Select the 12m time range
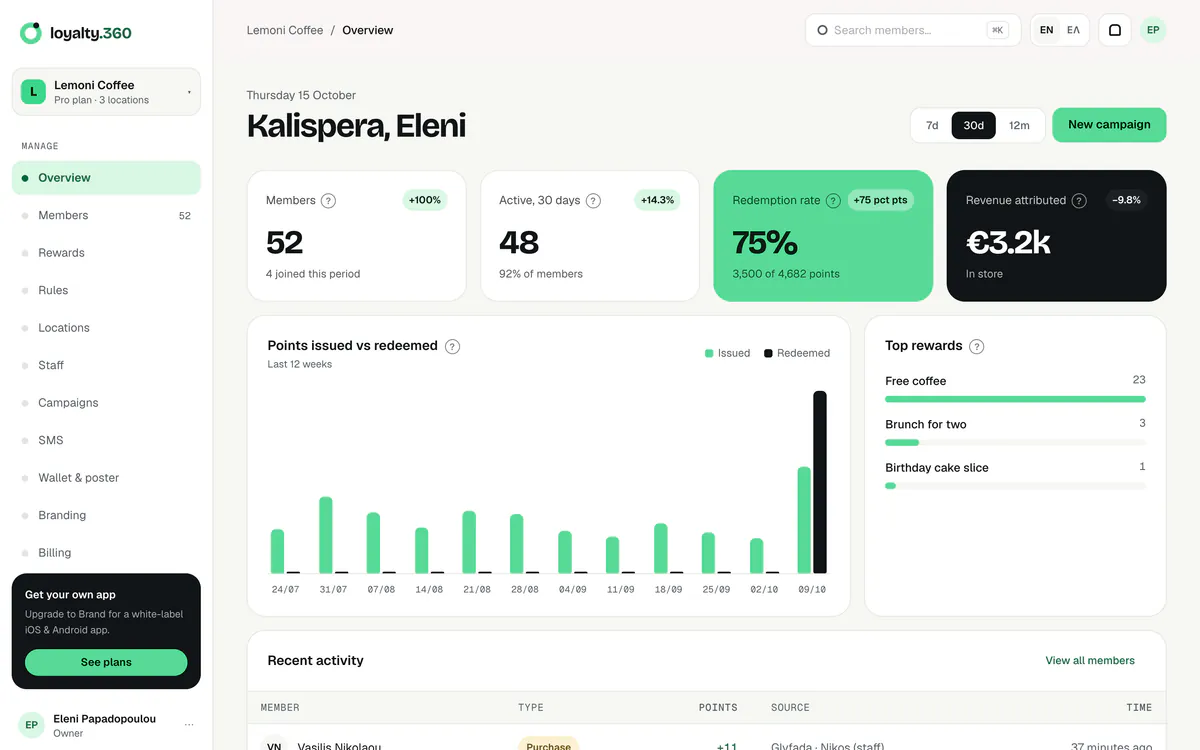Screen dimensions: 1200x750 tap(1019, 125)
